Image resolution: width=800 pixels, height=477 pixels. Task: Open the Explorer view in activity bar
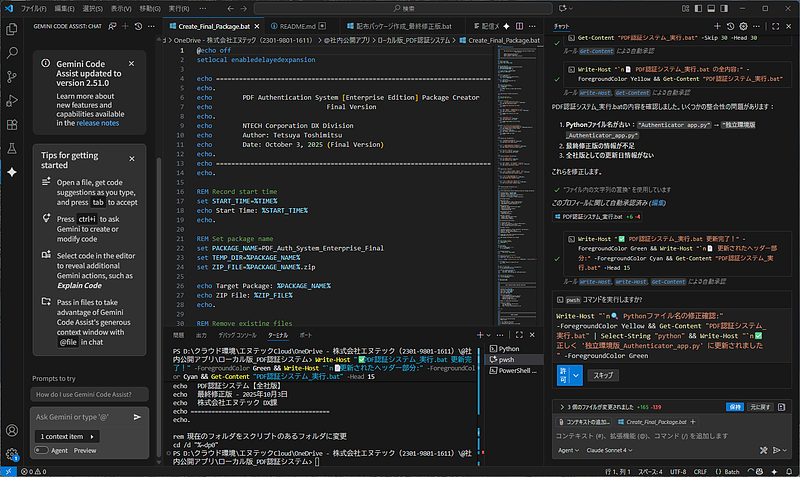tap(12, 28)
